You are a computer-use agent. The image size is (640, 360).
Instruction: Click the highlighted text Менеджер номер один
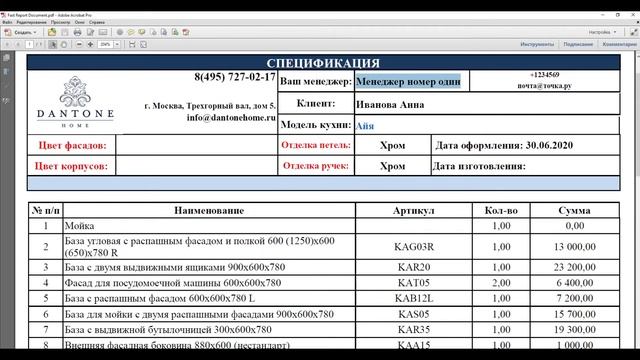(408, 81)
